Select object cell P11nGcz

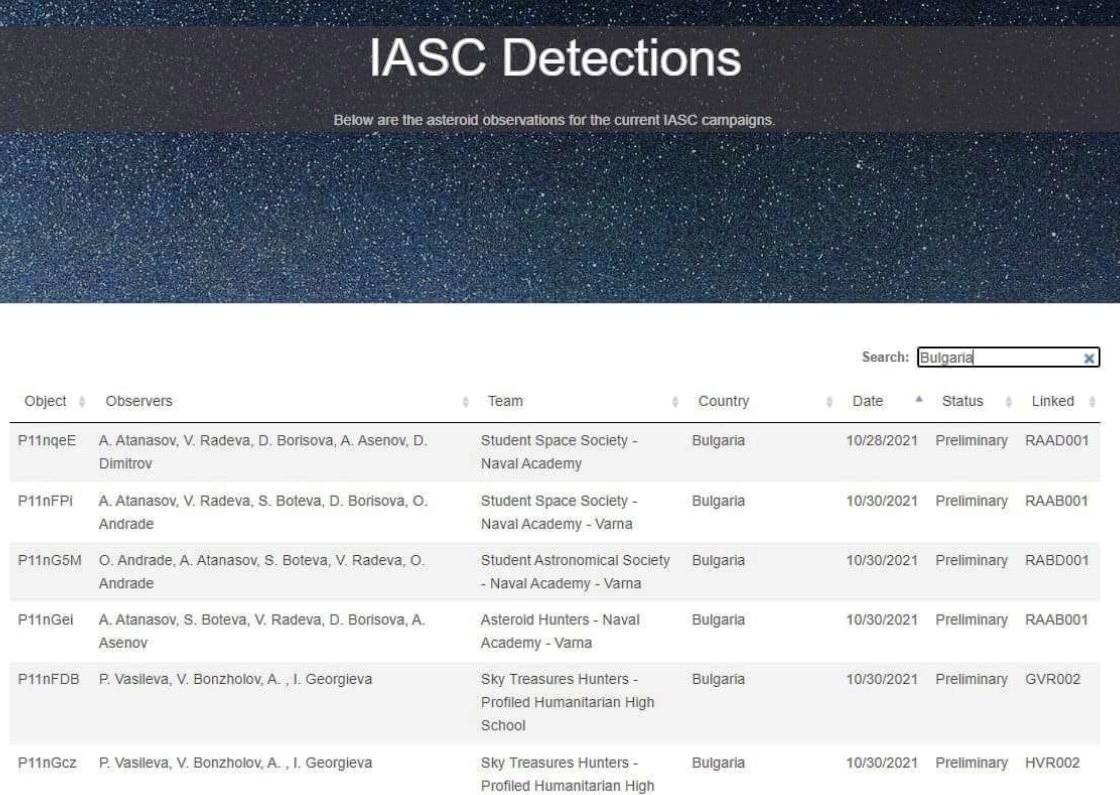click(x=47, y=763)
